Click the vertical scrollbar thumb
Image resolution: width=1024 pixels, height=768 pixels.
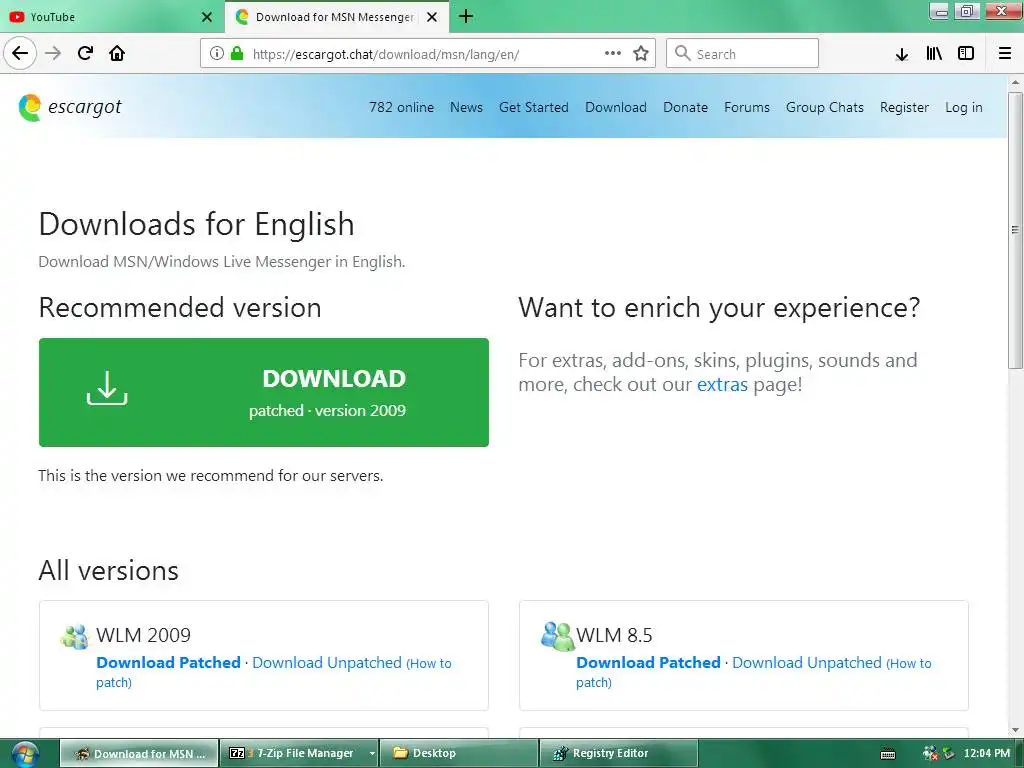(1015, 230)
